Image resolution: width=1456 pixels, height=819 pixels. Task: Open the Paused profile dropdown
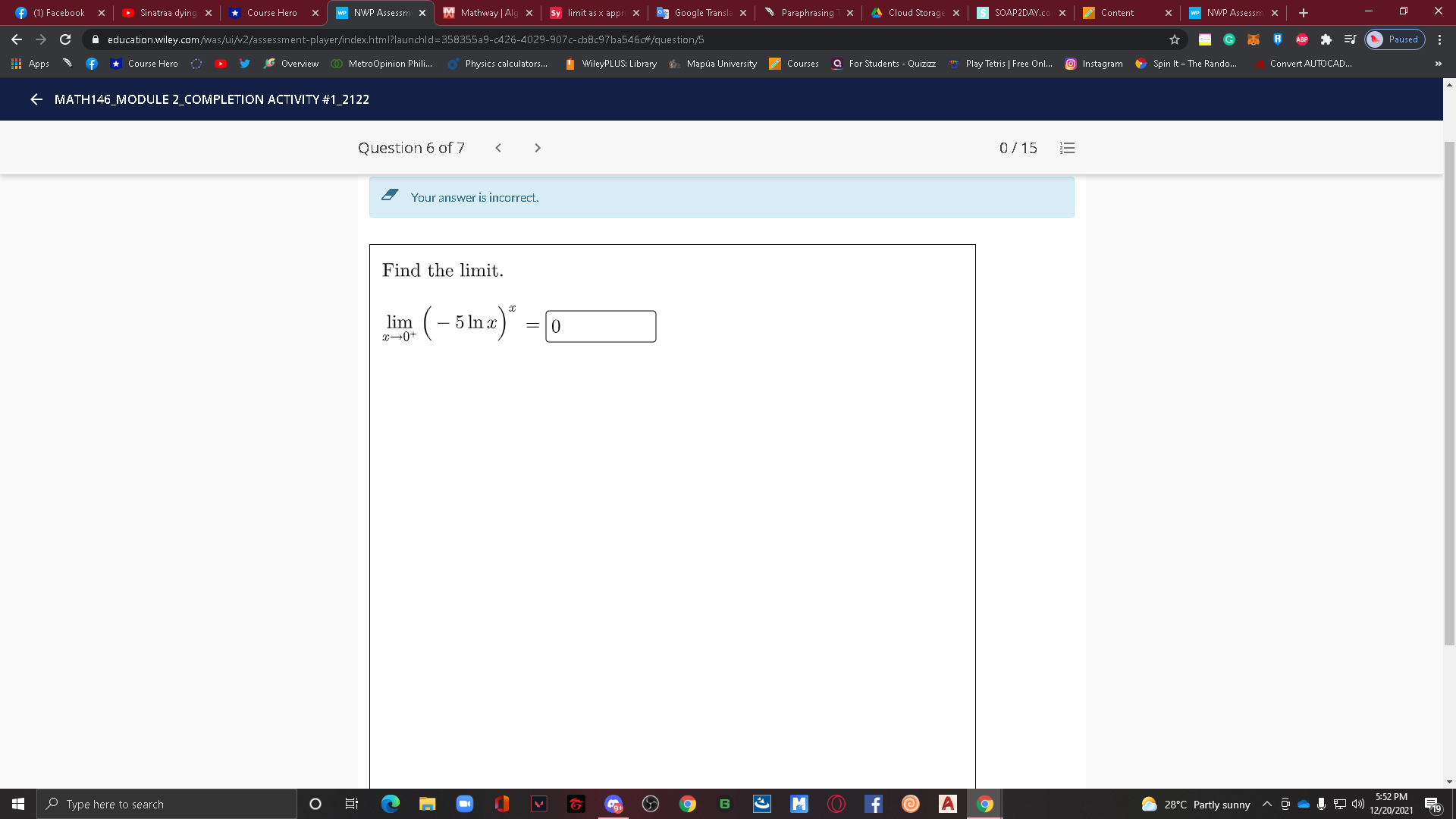[1395, 39]
